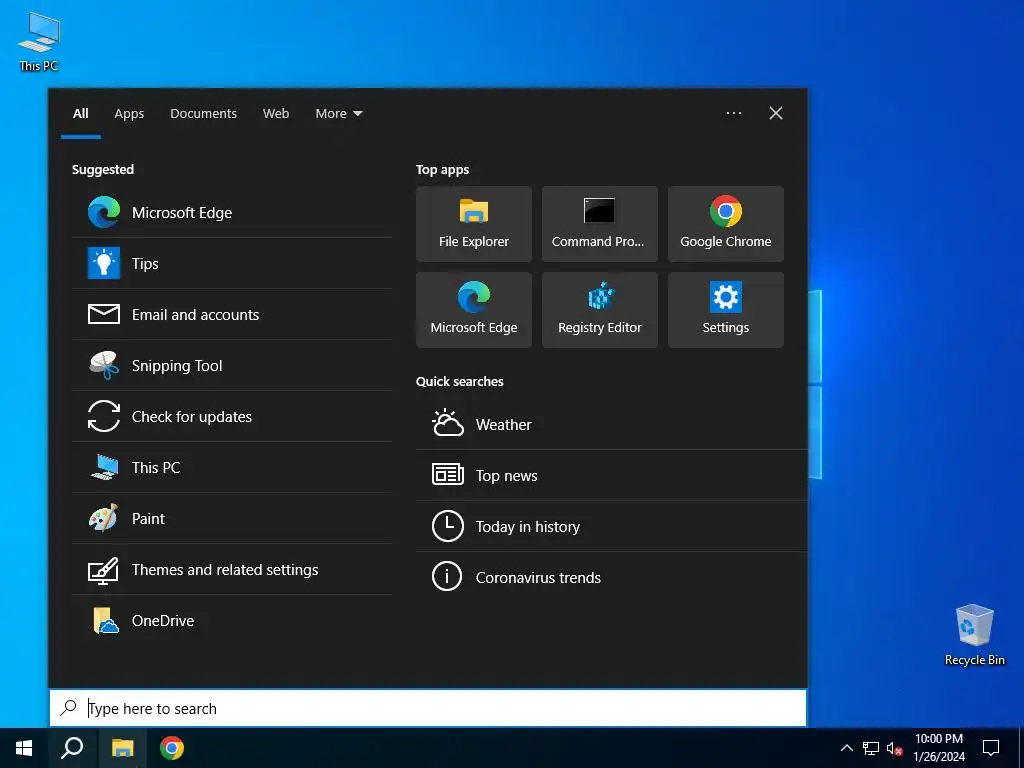1024x768 pixels.
Task: Click the 'Snipping Tool' text label
Action: (x=177, y=366)
